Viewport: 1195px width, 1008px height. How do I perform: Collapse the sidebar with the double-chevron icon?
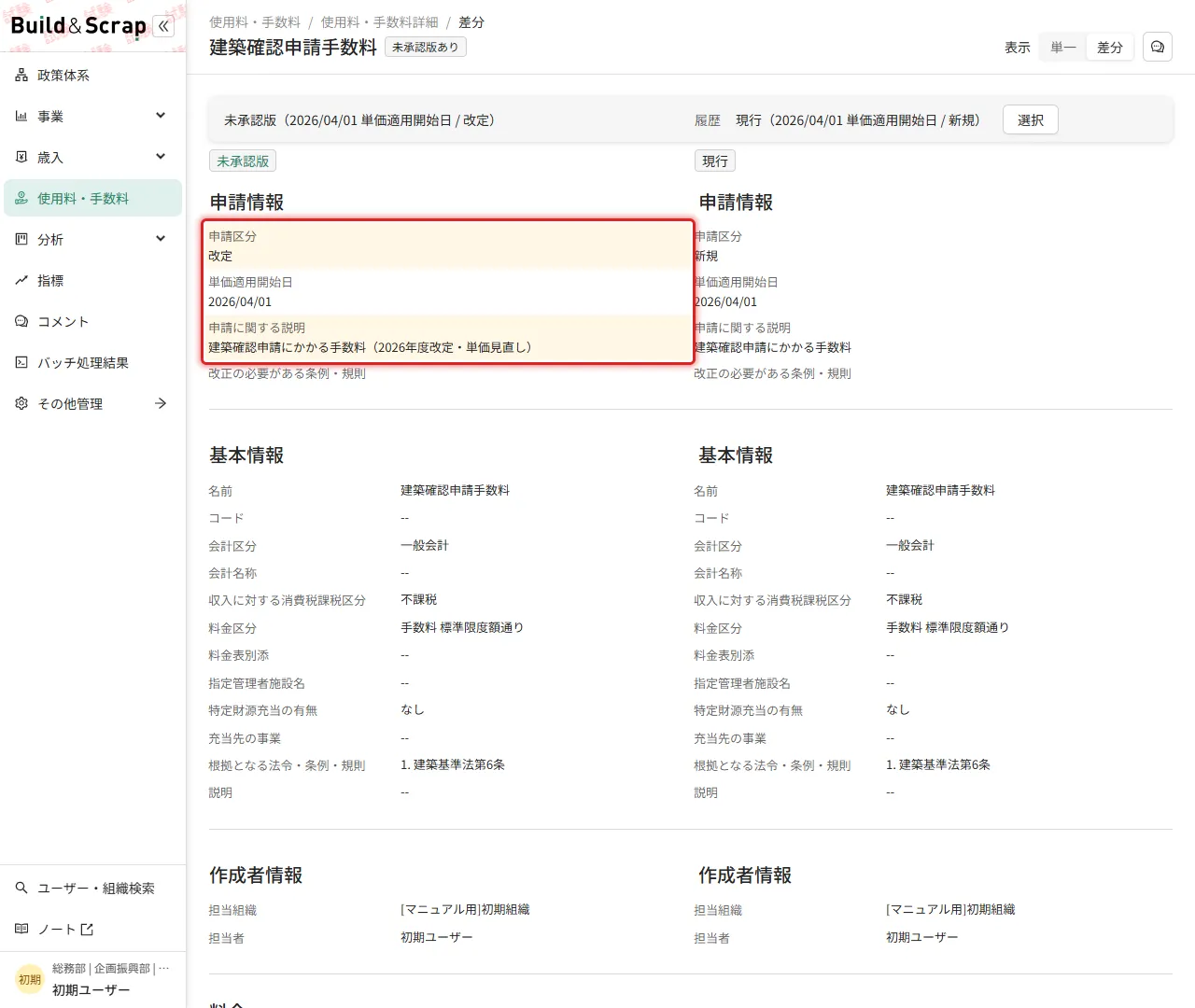pos(163,26)
